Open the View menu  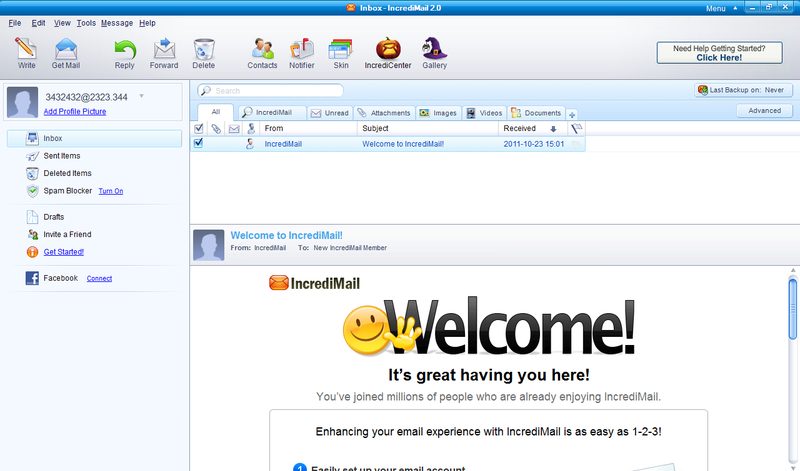[x=62, y=23]
